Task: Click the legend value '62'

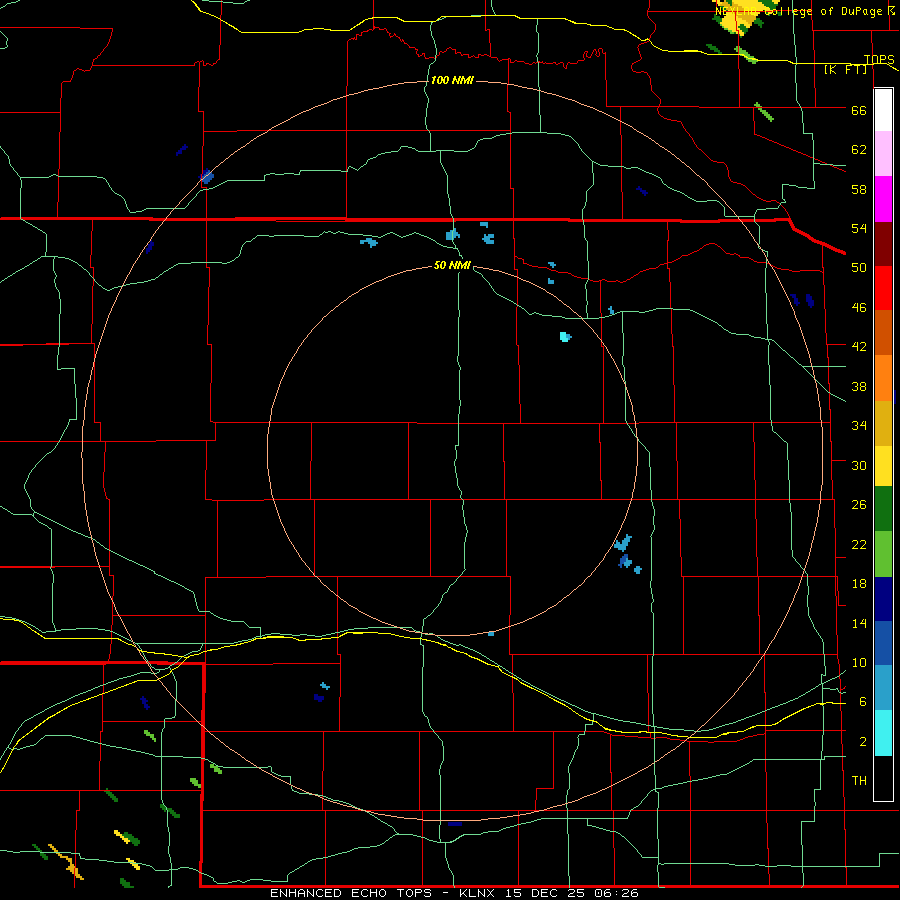Action: tap(859, 150)
